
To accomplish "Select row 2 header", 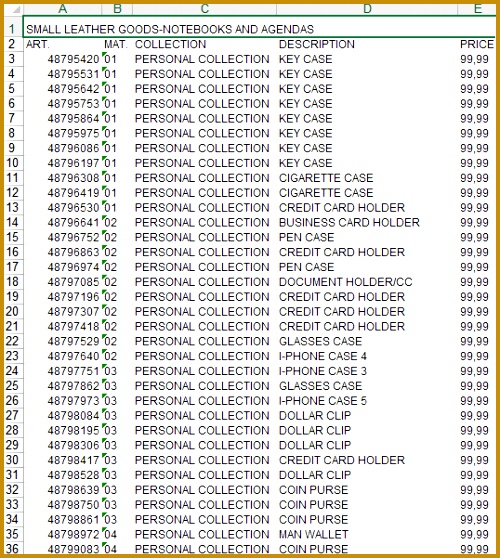I will point(13,44).
